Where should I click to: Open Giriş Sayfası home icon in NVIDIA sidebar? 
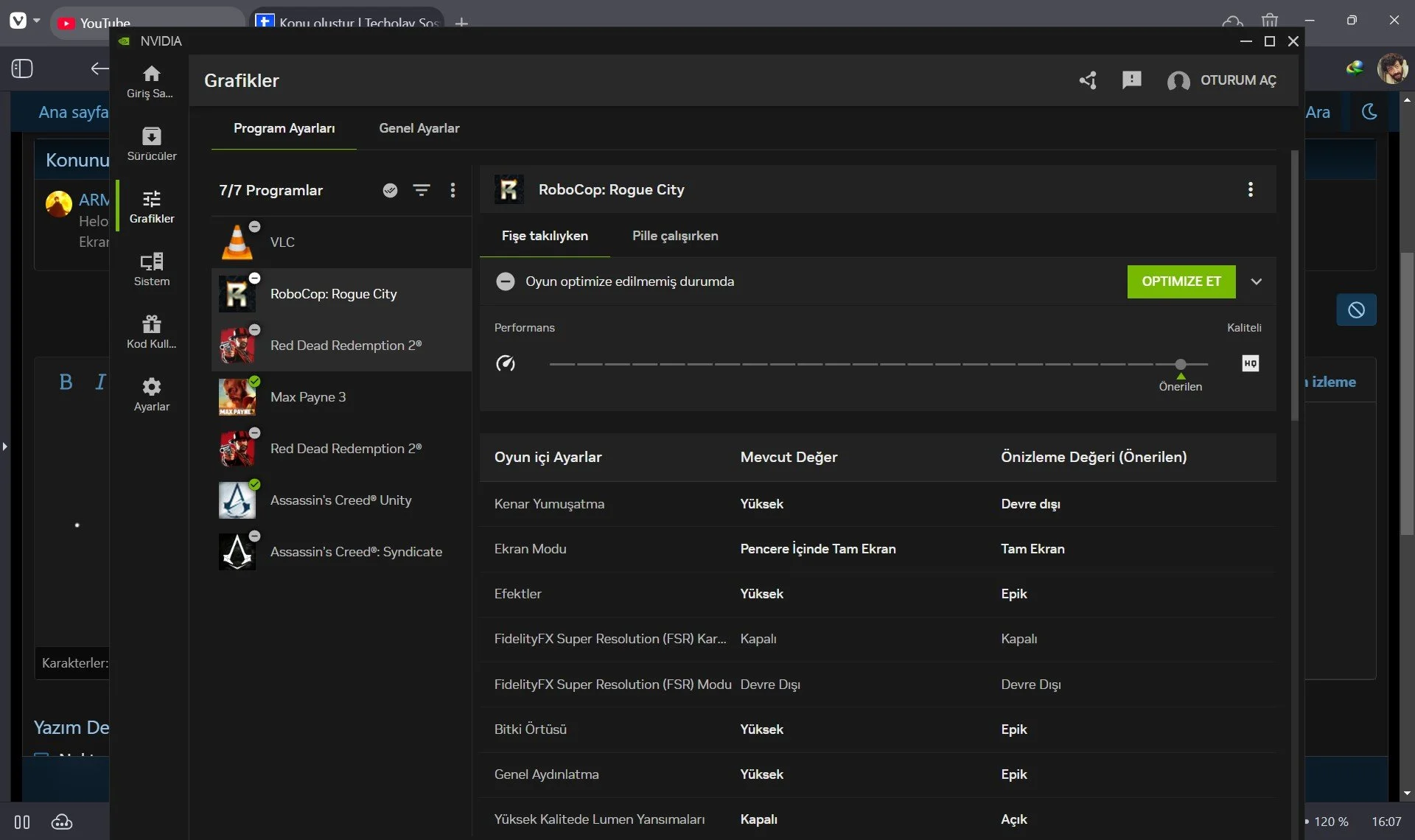click(x=151, y=82)
